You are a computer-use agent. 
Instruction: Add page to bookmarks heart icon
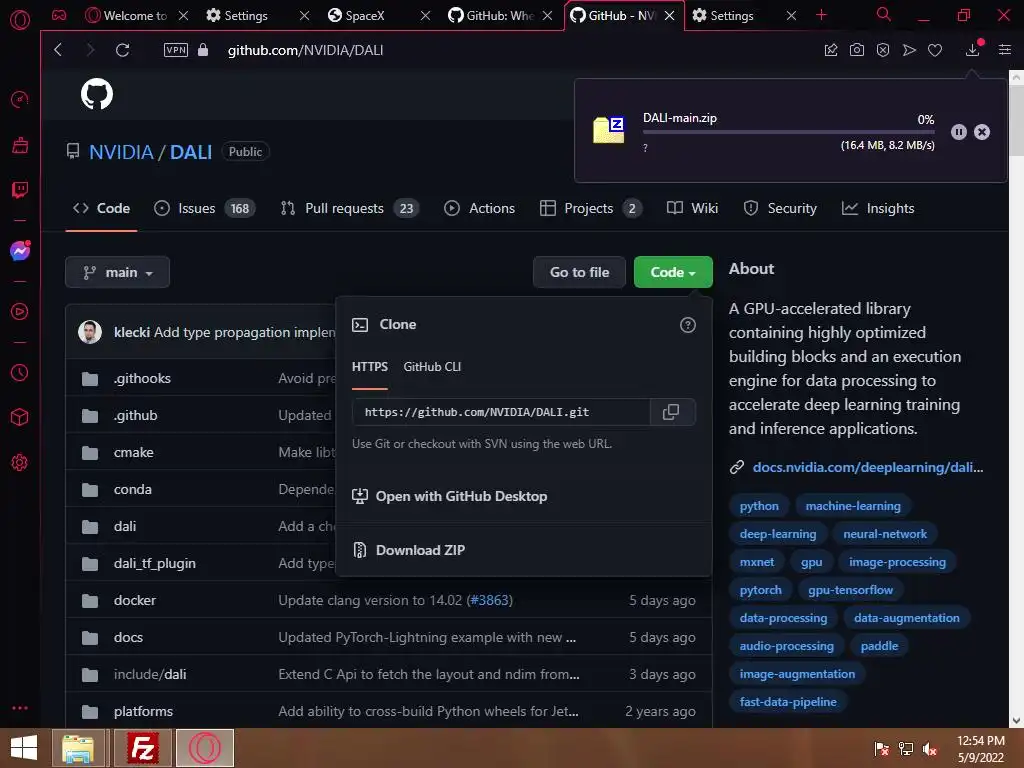tap(935, 50)
